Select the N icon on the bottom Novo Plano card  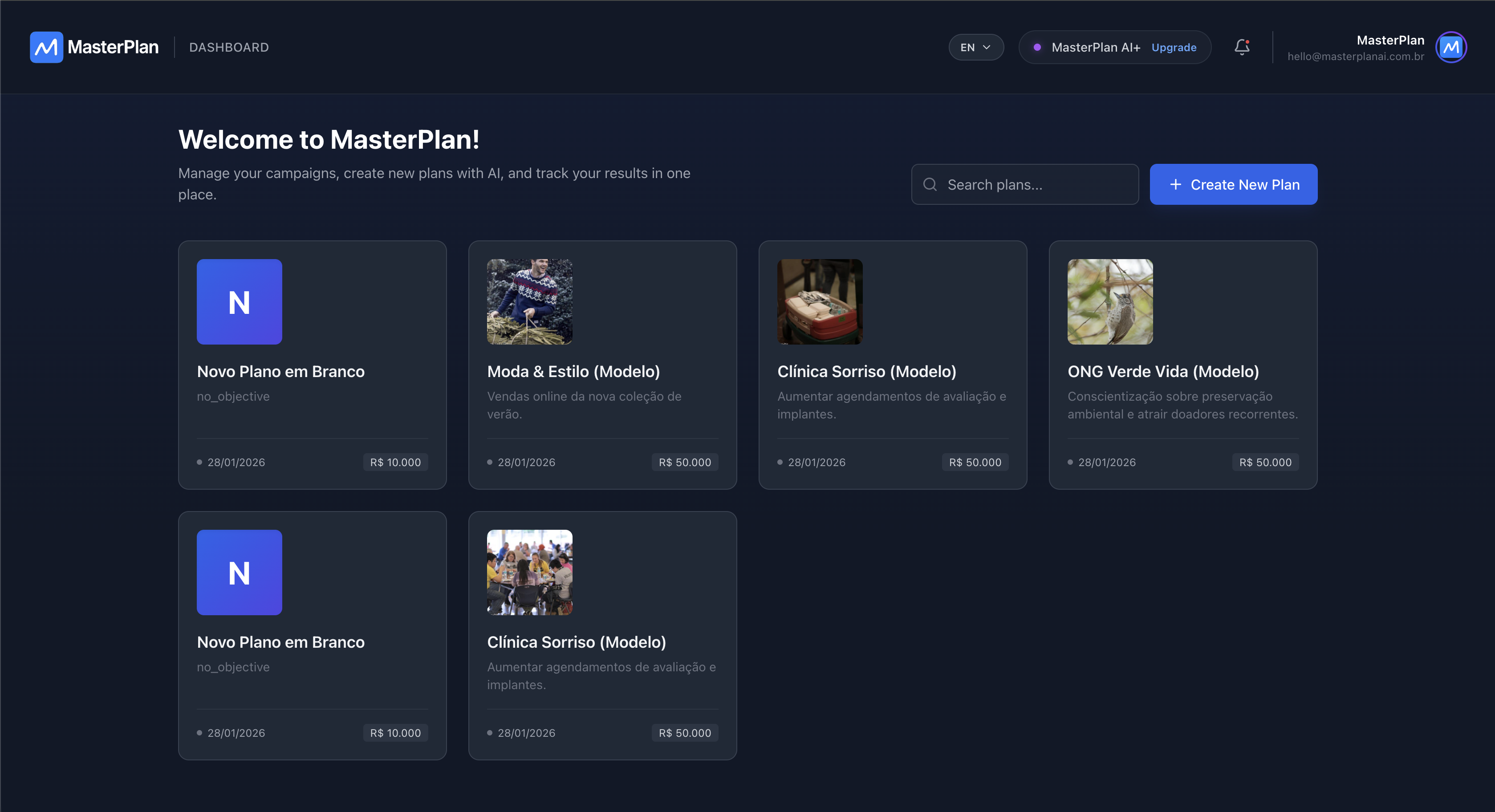pos(239,572)
